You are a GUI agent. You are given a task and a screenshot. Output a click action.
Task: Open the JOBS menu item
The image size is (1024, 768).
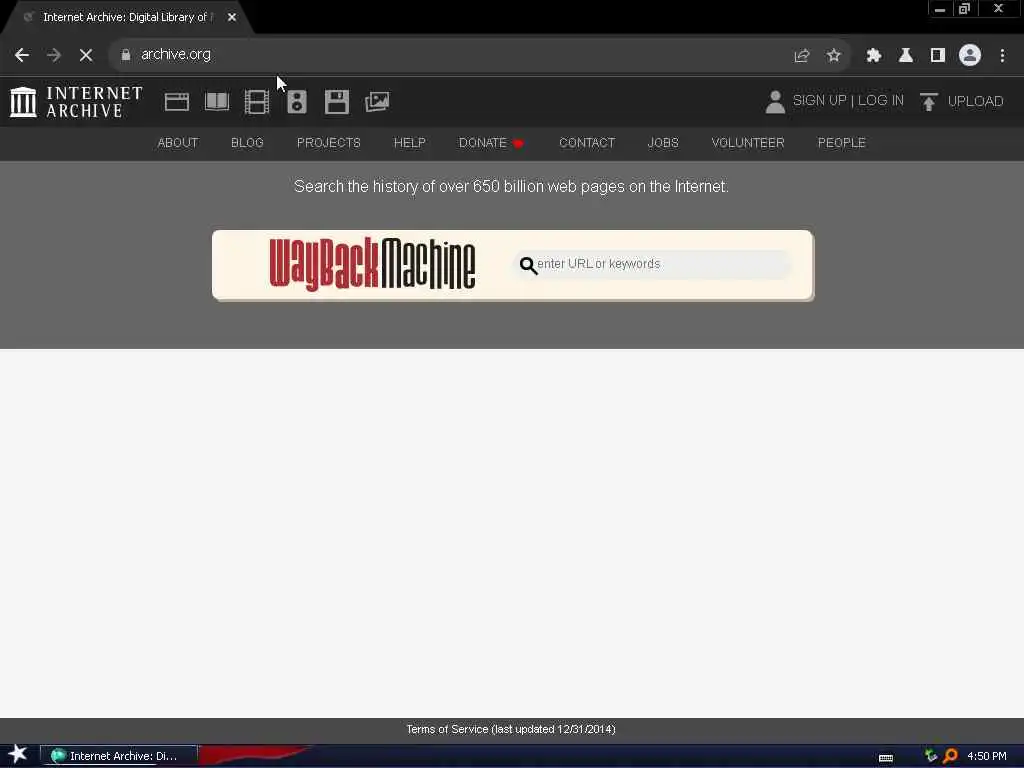(663, 142)
